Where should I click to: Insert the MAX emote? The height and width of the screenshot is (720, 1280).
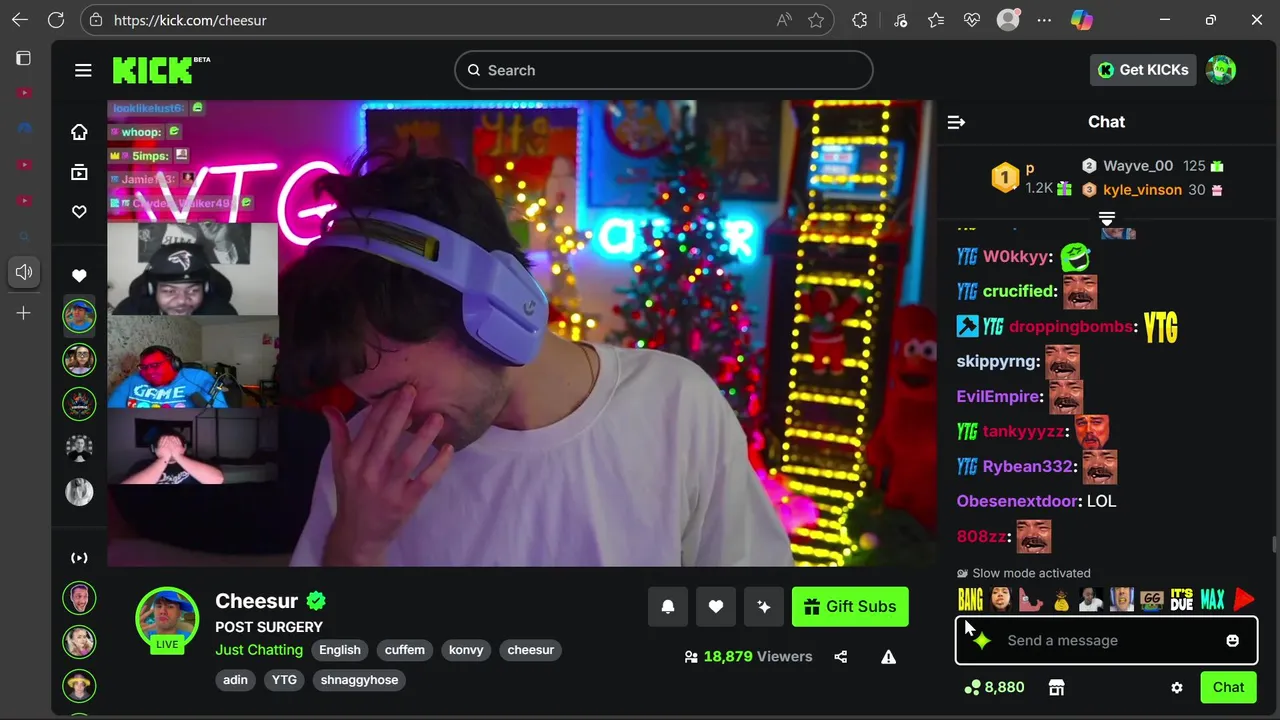coord(1212,599)
